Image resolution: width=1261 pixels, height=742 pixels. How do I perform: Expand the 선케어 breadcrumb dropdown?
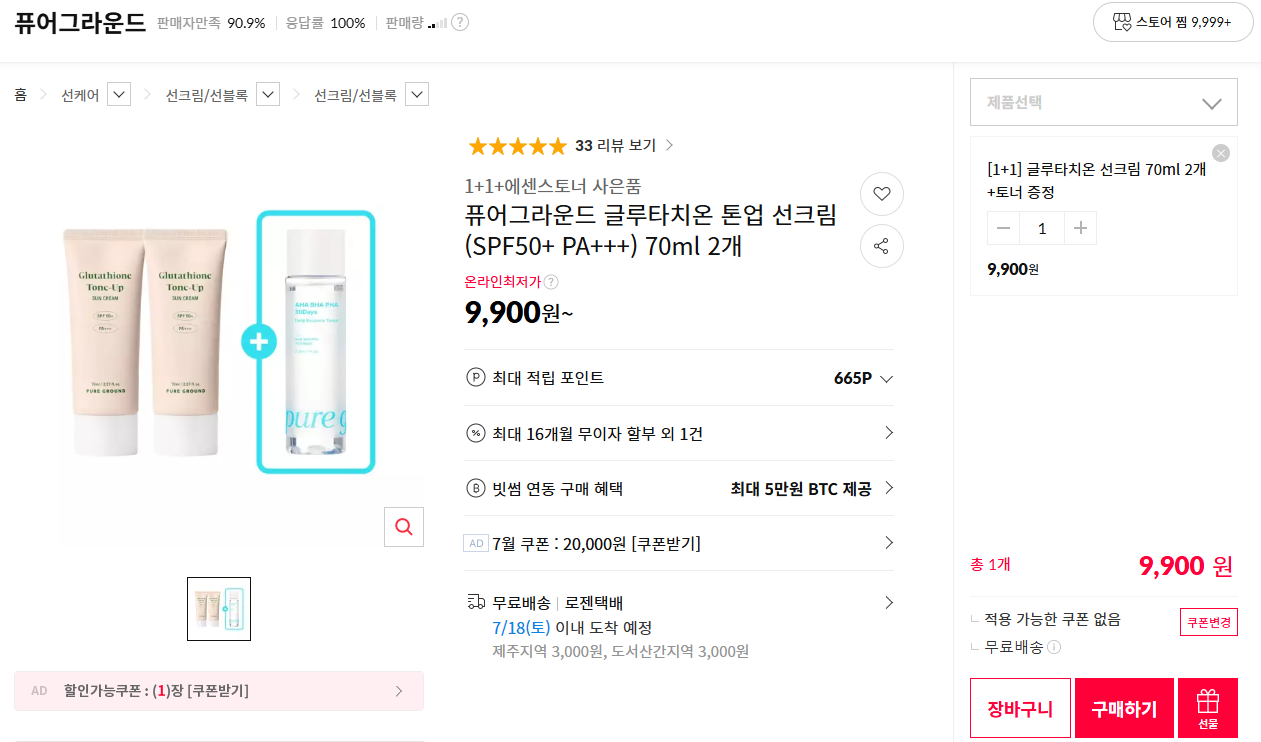coord(118,95)
